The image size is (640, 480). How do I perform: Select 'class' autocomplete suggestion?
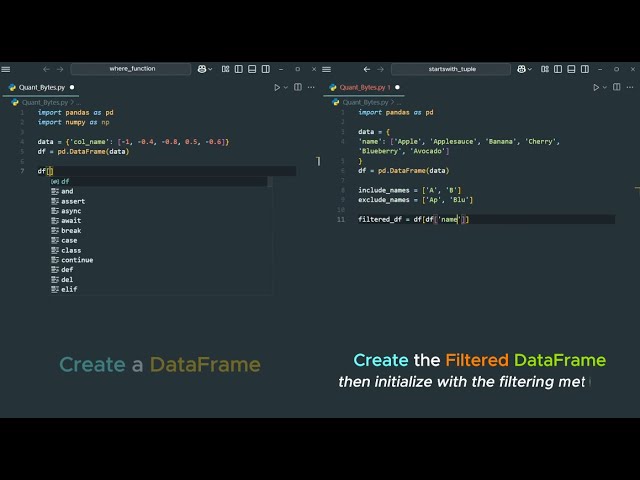coord(159,250)
